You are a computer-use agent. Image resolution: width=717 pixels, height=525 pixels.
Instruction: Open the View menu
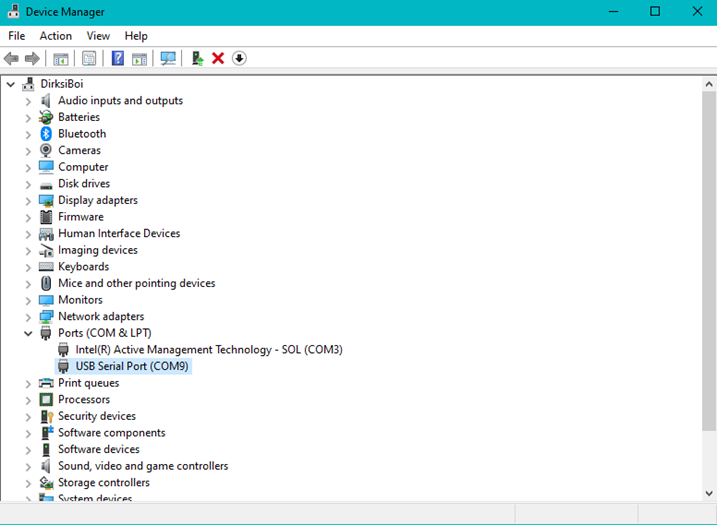98,36
